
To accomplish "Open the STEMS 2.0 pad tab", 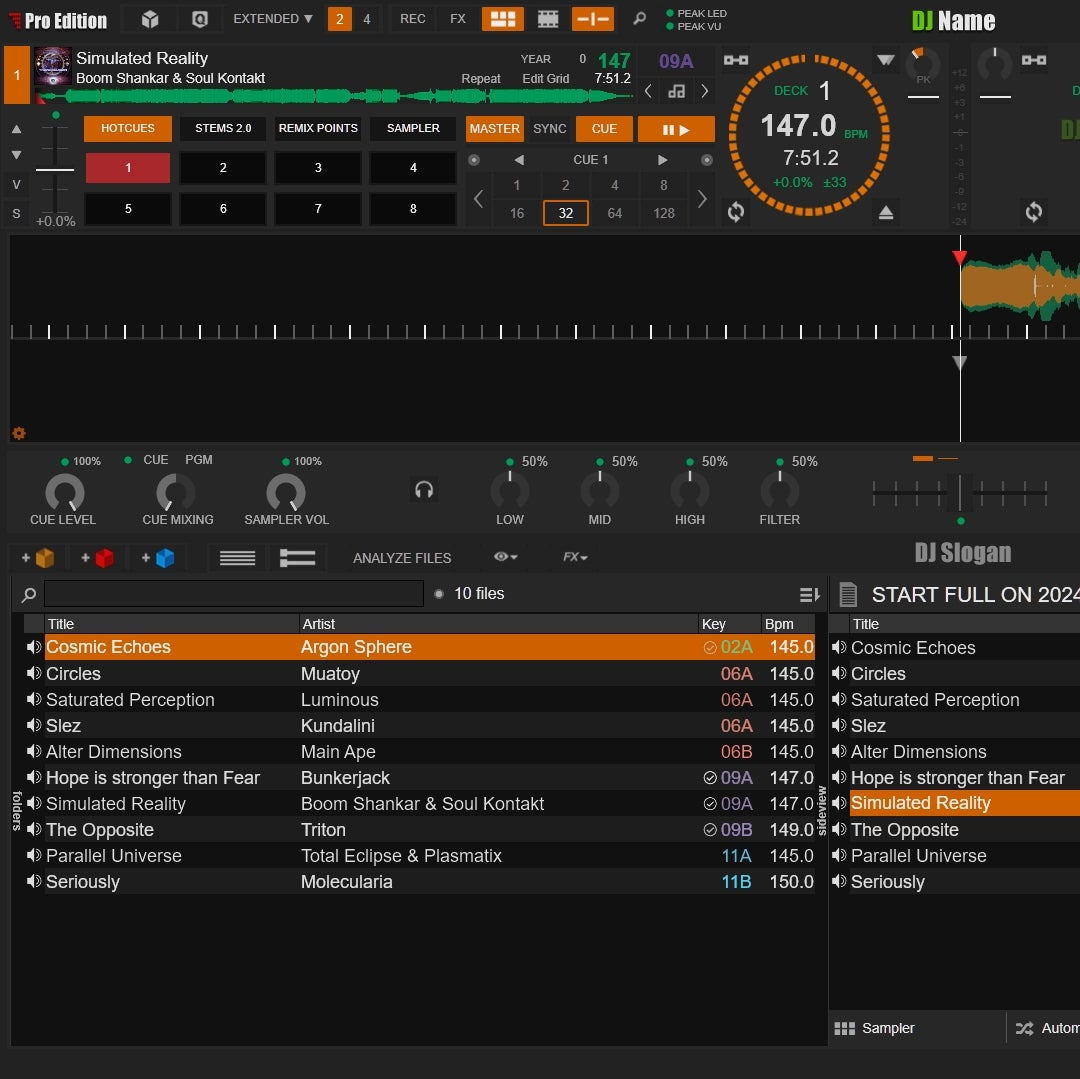I will pos(223,129).
